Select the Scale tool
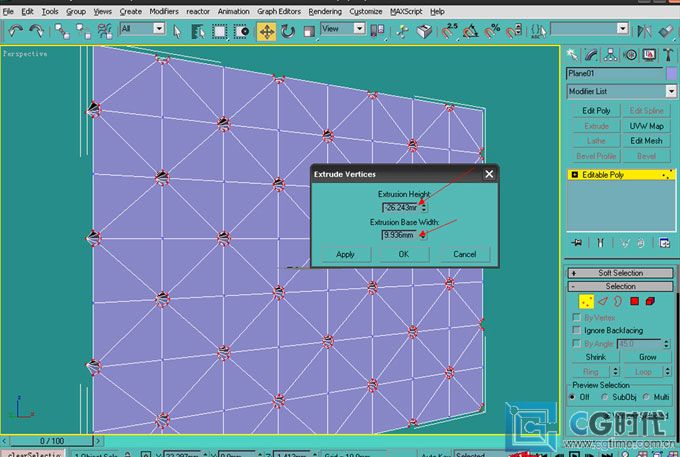 click(x=309, y=31)
